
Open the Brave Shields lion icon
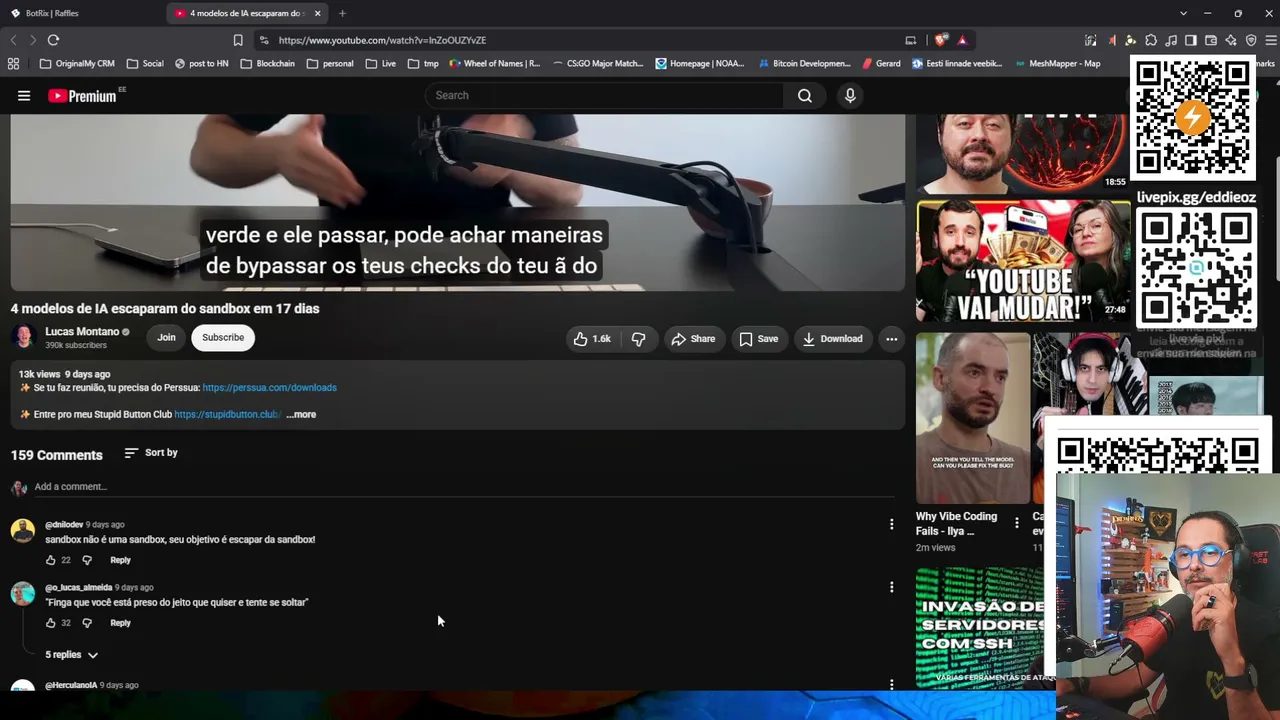point(942,40)
